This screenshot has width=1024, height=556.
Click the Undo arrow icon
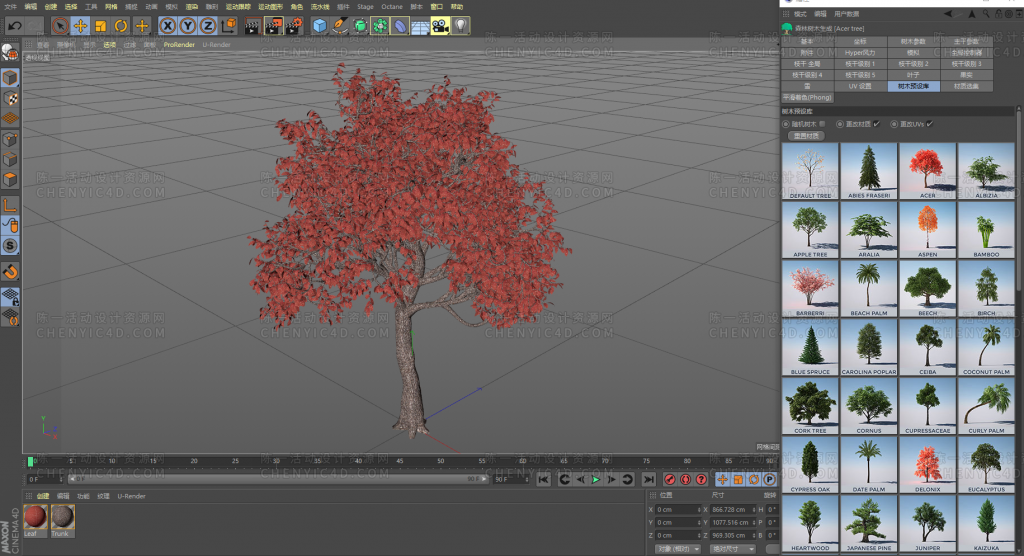coord(14,25)
